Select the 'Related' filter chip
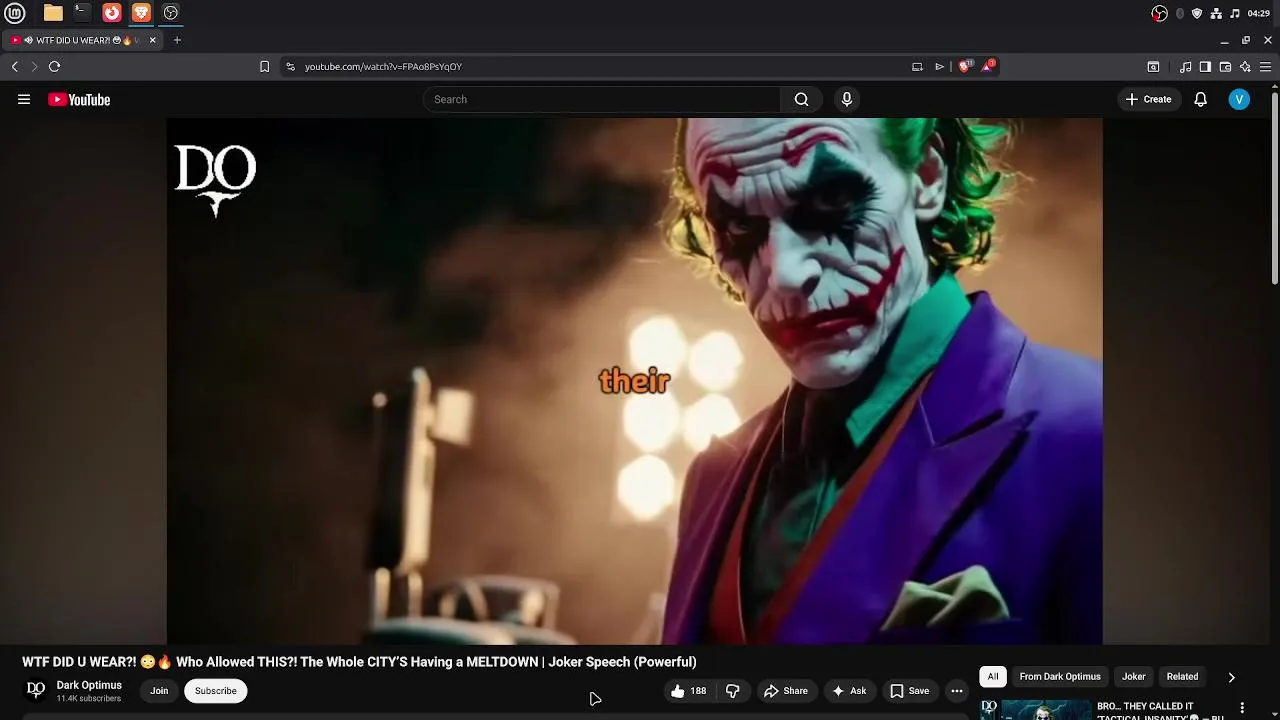This screenshot has height=720, width=1280. [1182, 677]
